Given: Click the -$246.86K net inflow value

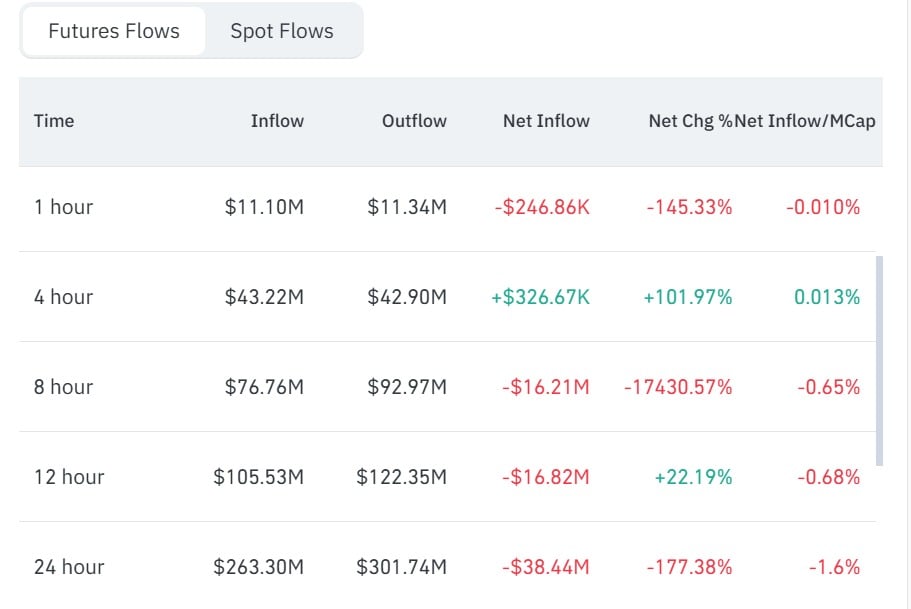Looking at the screenshot, I should 542,207.
